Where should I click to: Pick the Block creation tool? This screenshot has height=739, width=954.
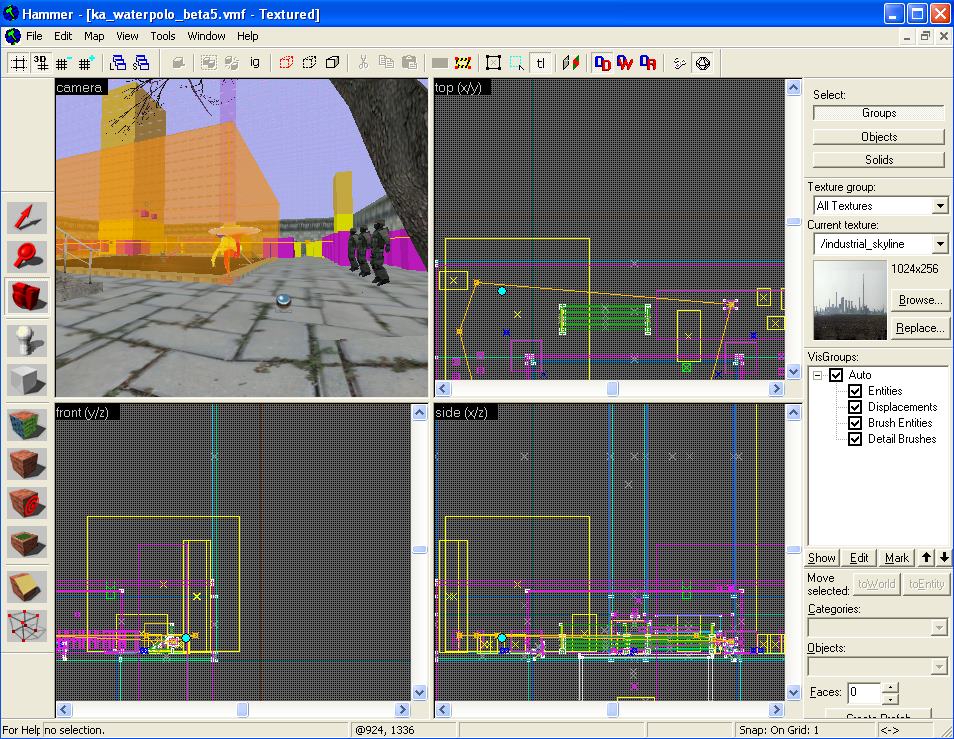pos(28,380)
